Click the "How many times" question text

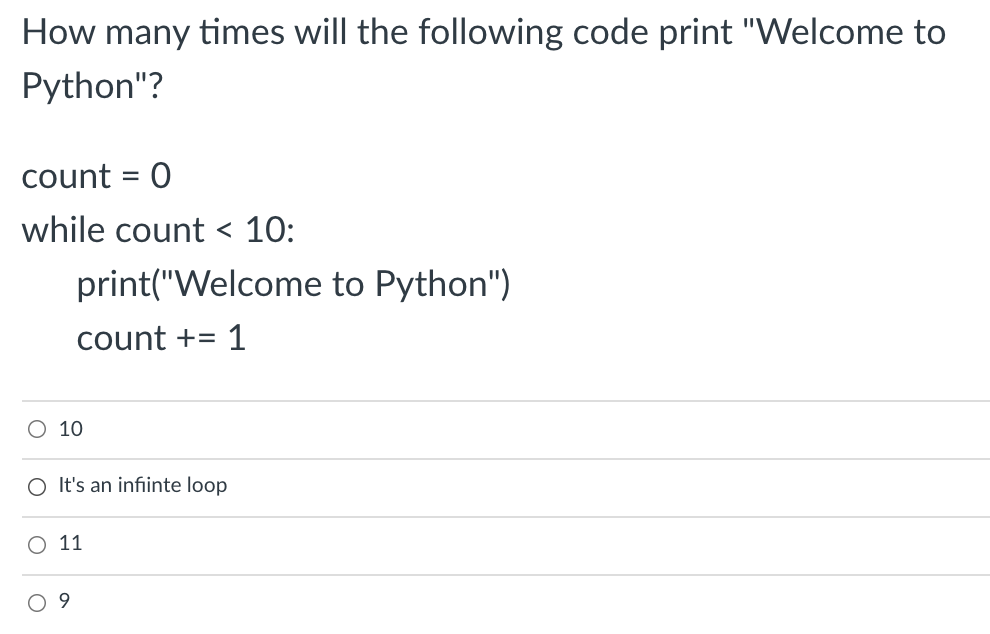[x=153, y=33]
